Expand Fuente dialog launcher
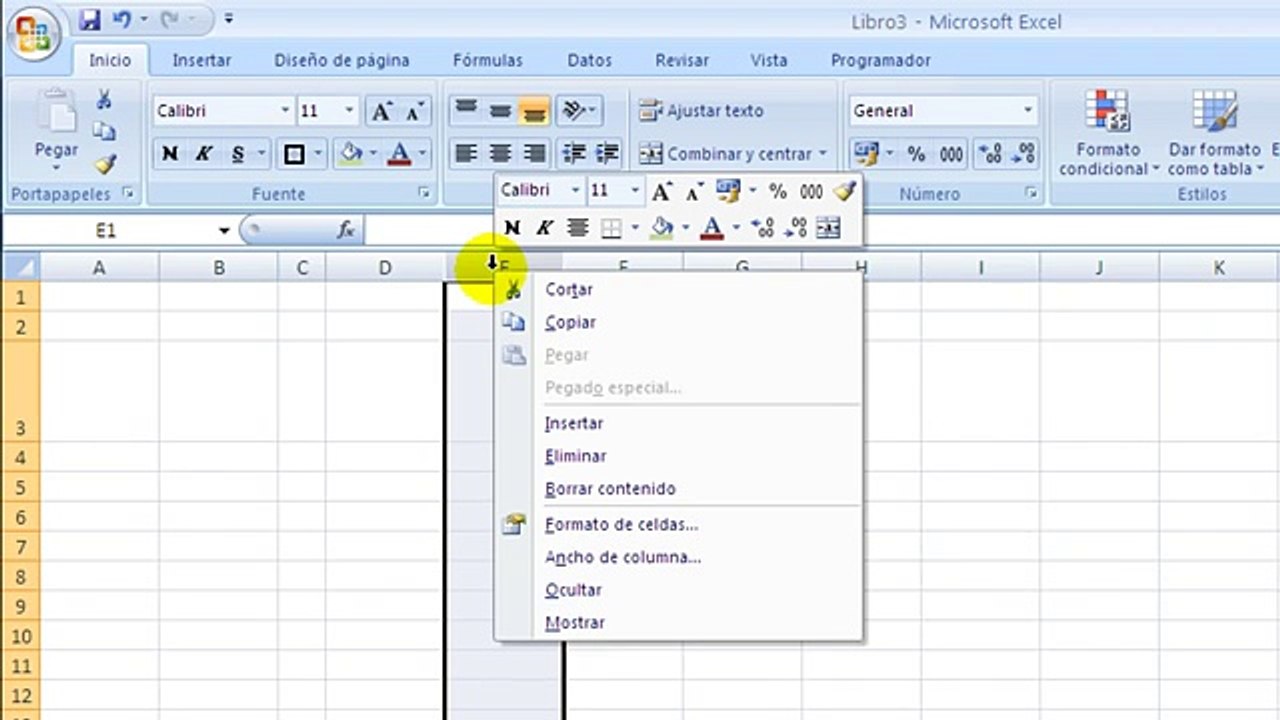 click(423, 193)
